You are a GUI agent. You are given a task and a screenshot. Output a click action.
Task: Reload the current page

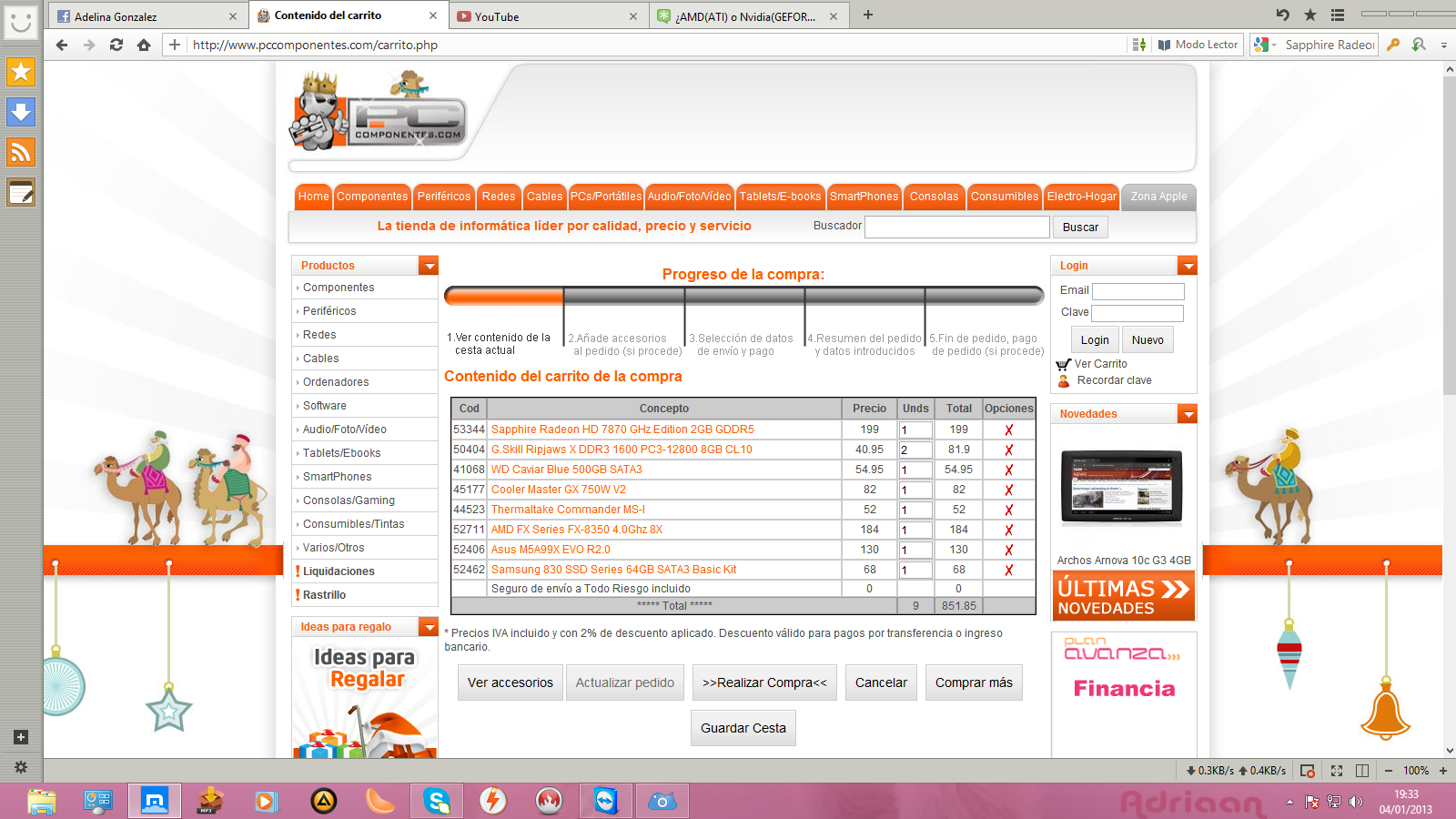click(116, 45)
